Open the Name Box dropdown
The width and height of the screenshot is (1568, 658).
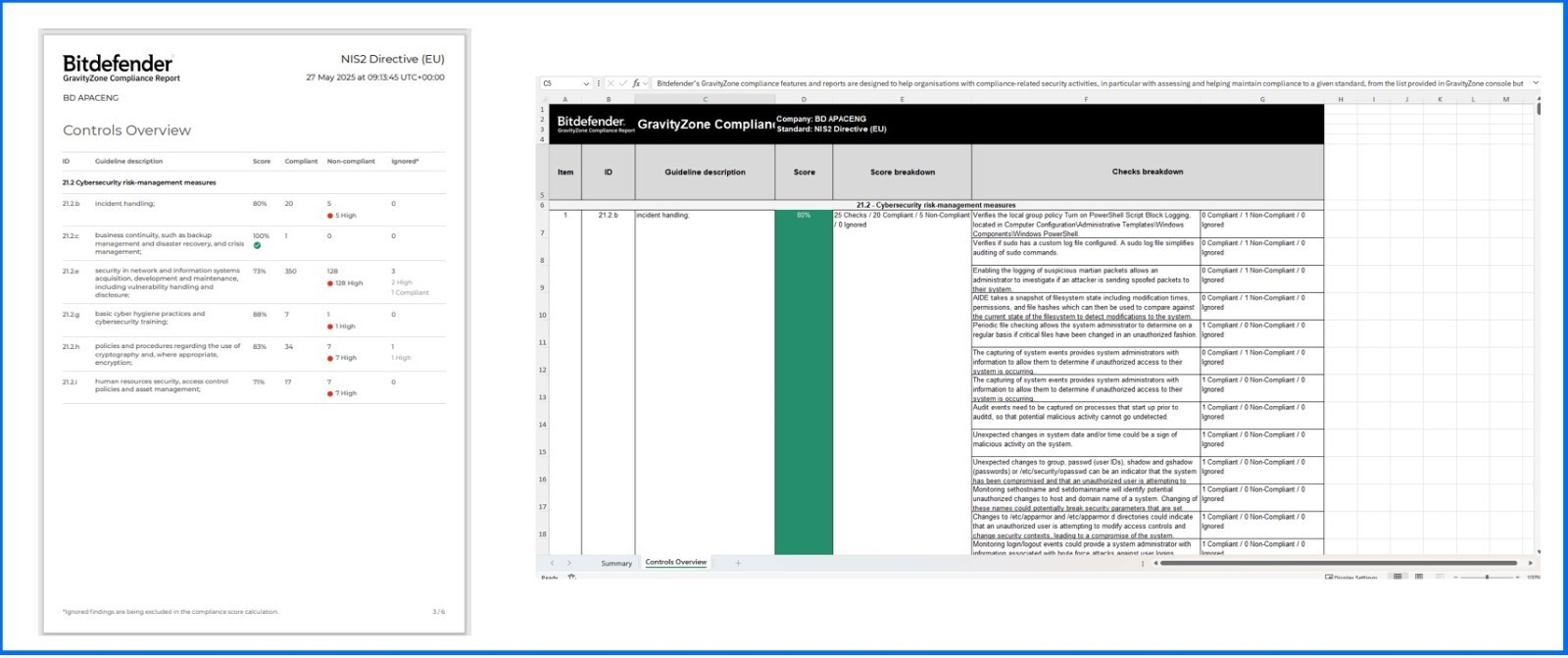pos(586,83)
